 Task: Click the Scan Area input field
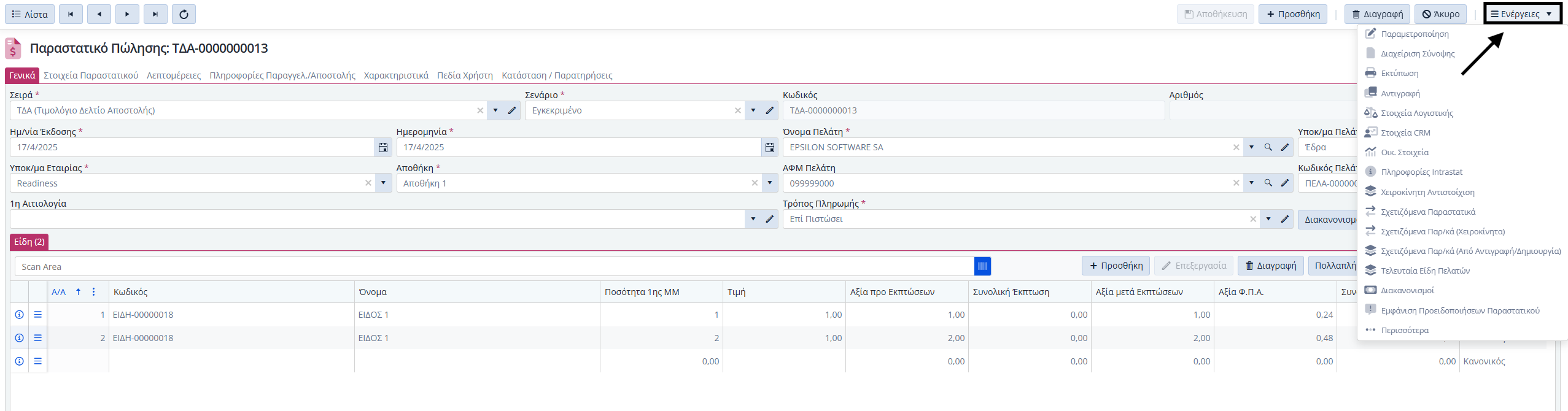pyautogui.click(x=491, y=266)
